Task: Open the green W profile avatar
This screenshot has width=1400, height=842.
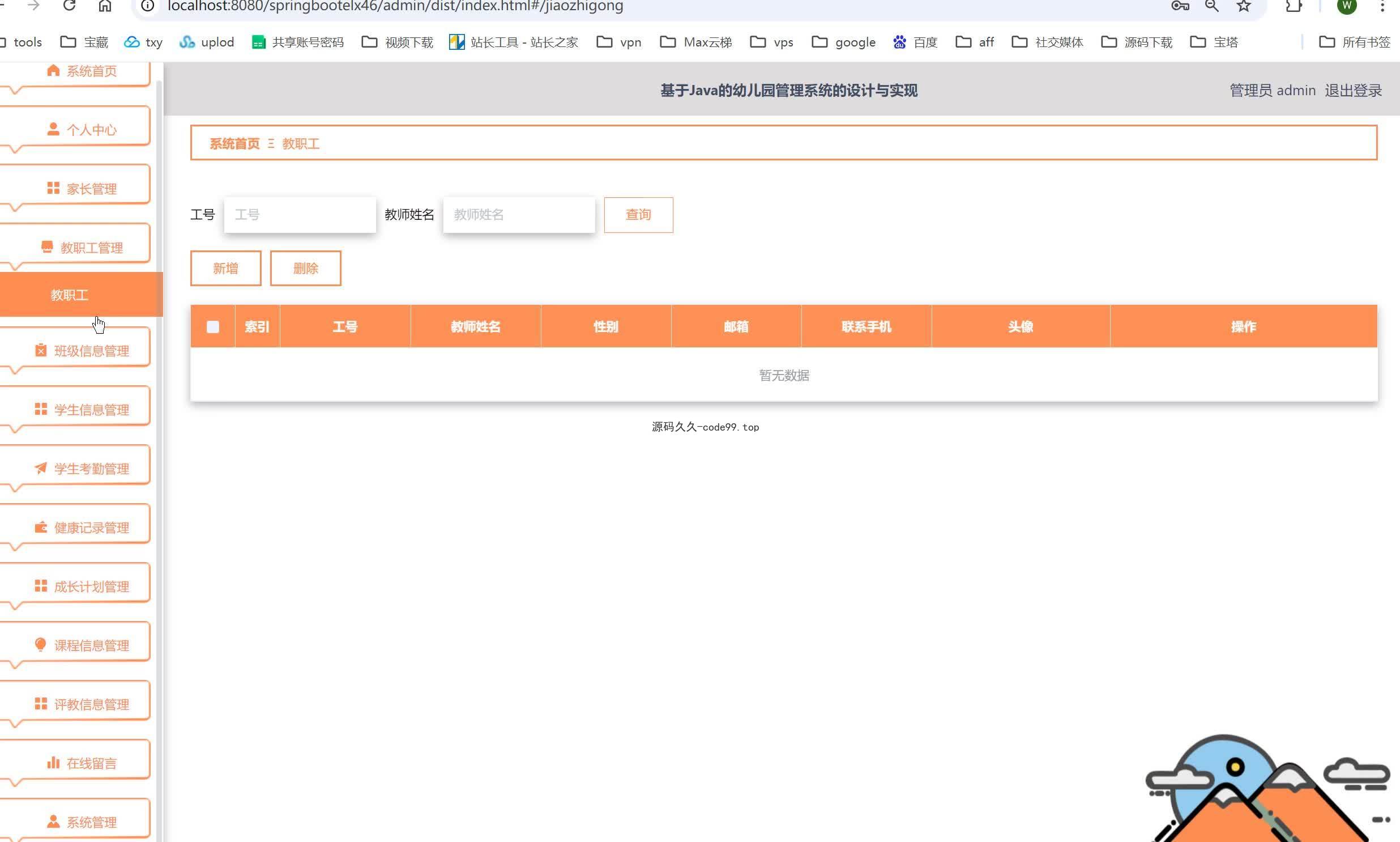Action: (1347, 6)
